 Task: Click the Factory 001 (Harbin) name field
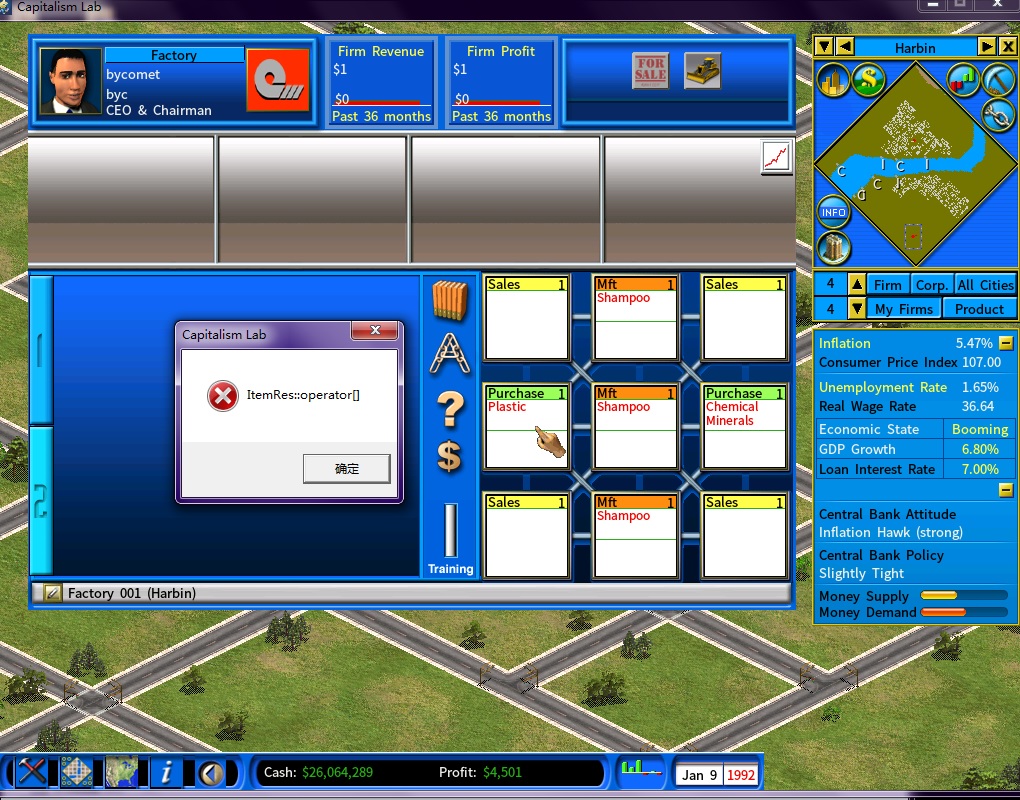click(411, 593)
